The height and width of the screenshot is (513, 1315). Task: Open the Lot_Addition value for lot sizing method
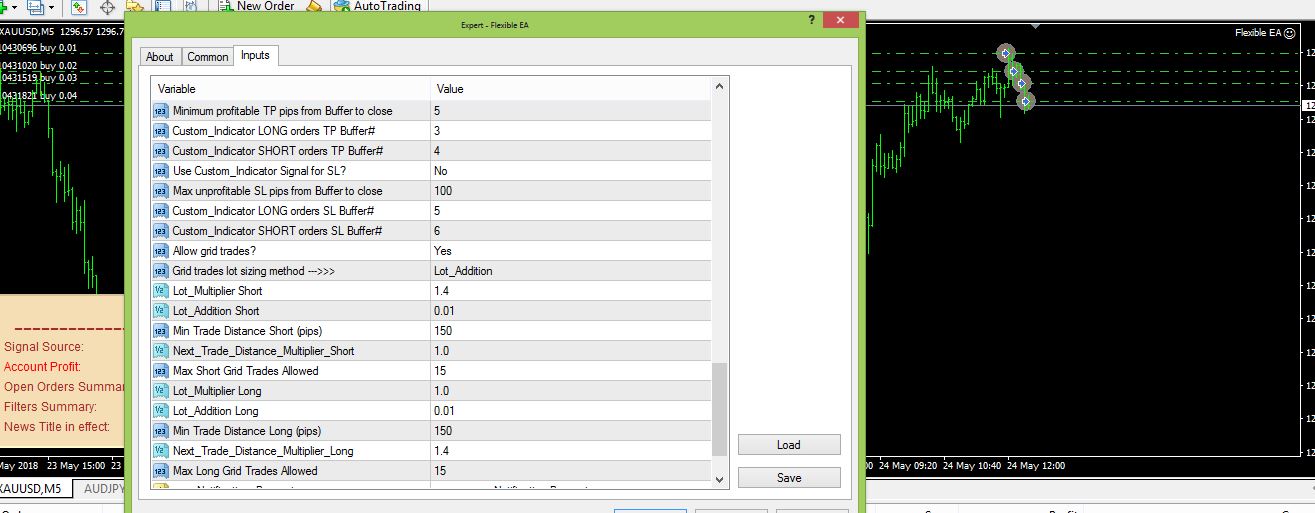(x=570, y=271)
